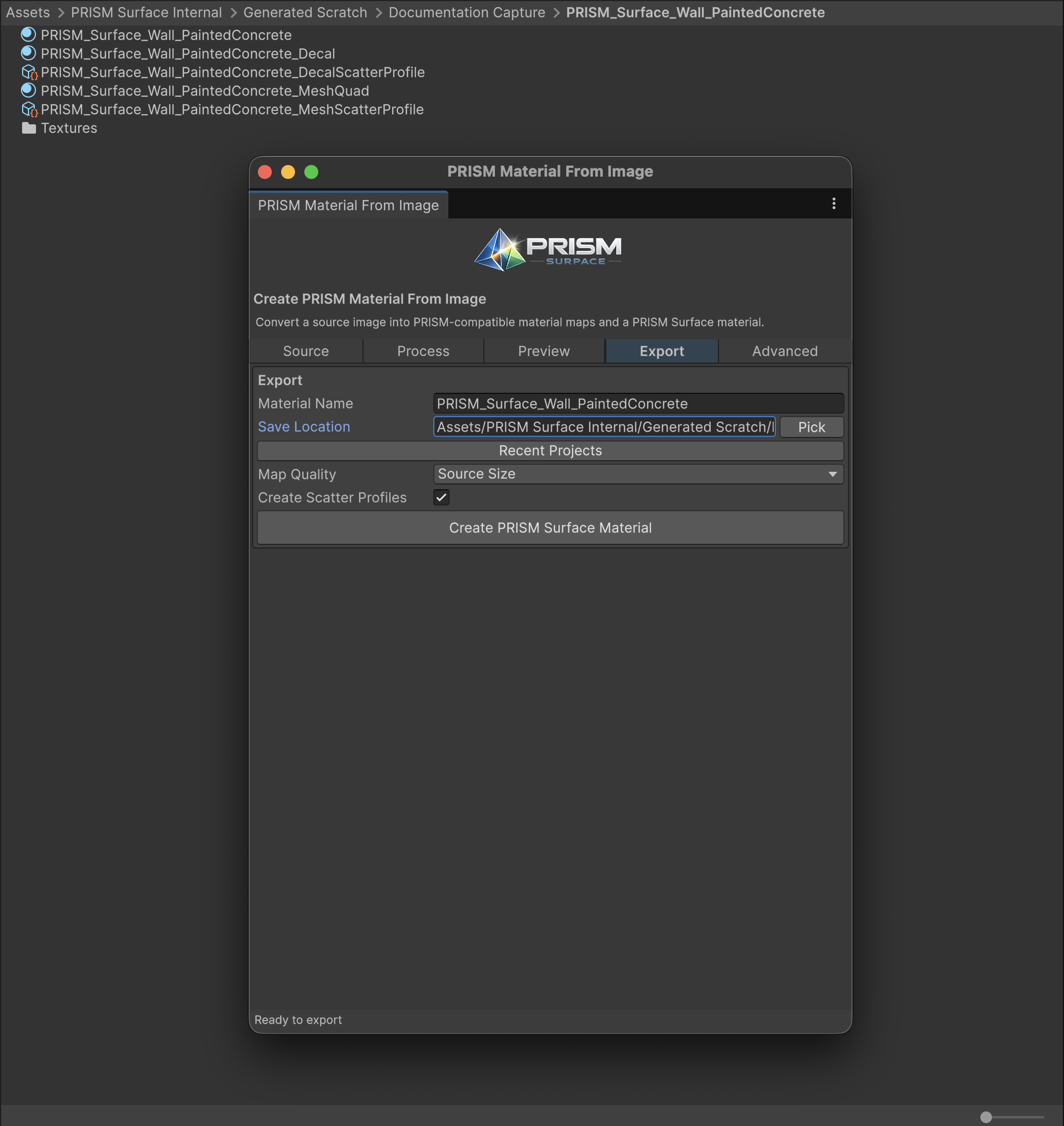Navigate to Assets in breadcrumb

[28, 12]
